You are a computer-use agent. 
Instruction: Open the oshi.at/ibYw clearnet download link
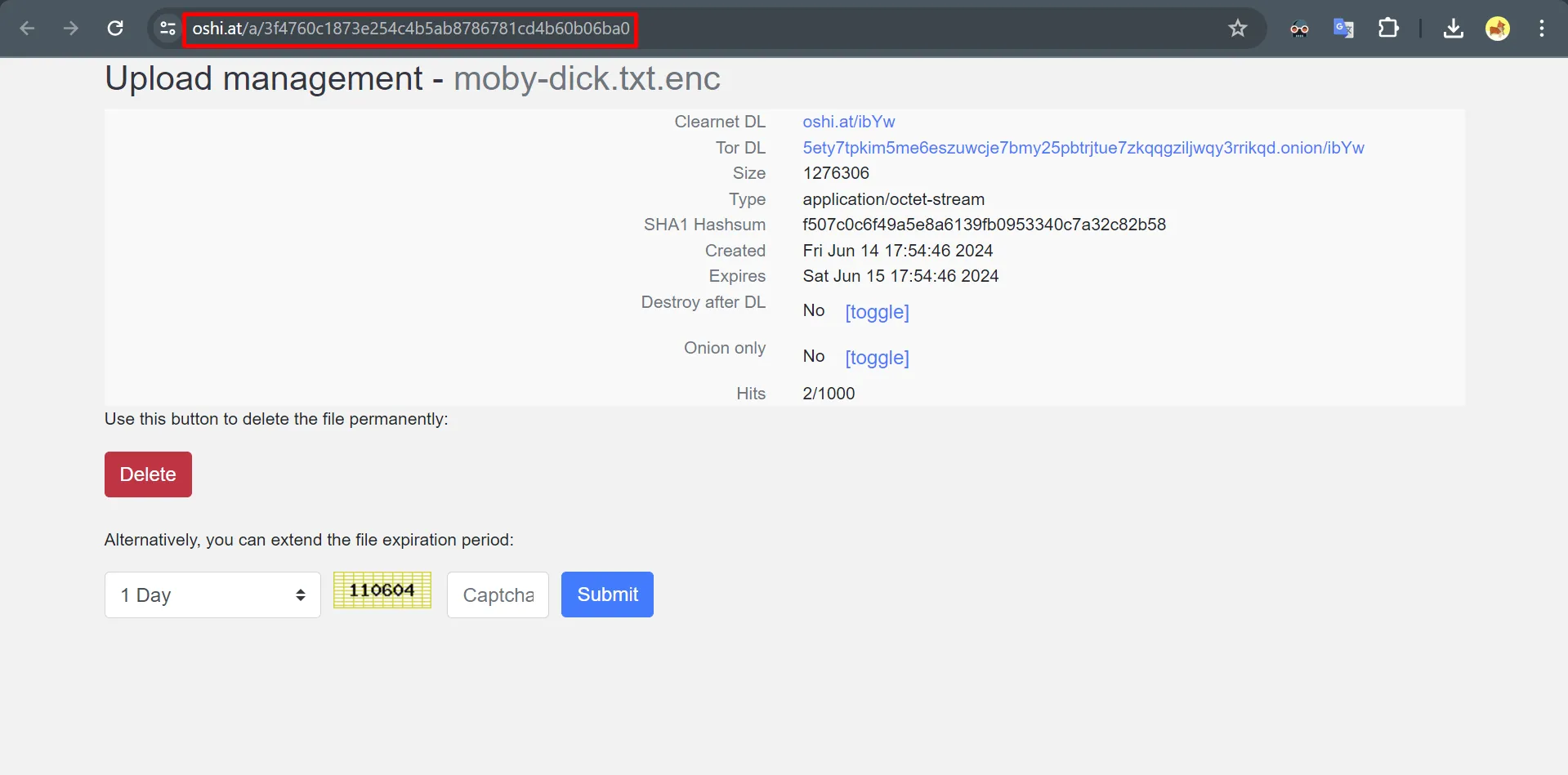[848, 122]
